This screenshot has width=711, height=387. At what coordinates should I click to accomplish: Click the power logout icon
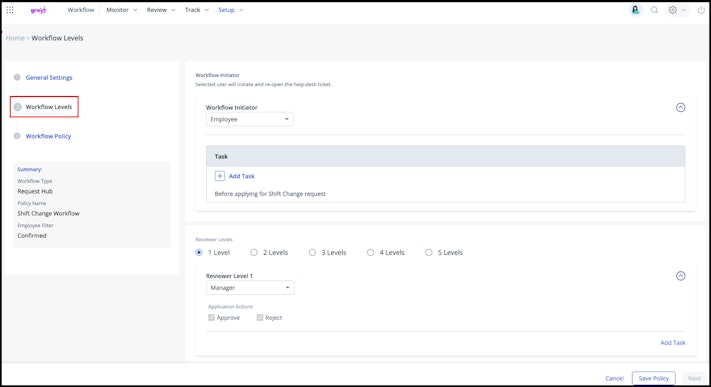[701, 10]
